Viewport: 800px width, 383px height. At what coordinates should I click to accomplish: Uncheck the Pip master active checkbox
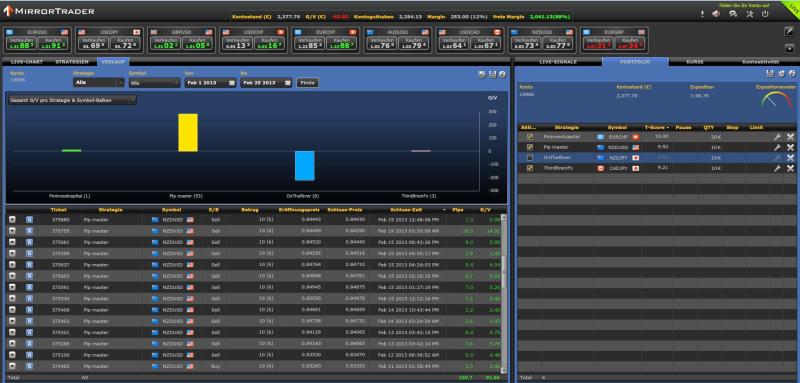coord(530,147)
